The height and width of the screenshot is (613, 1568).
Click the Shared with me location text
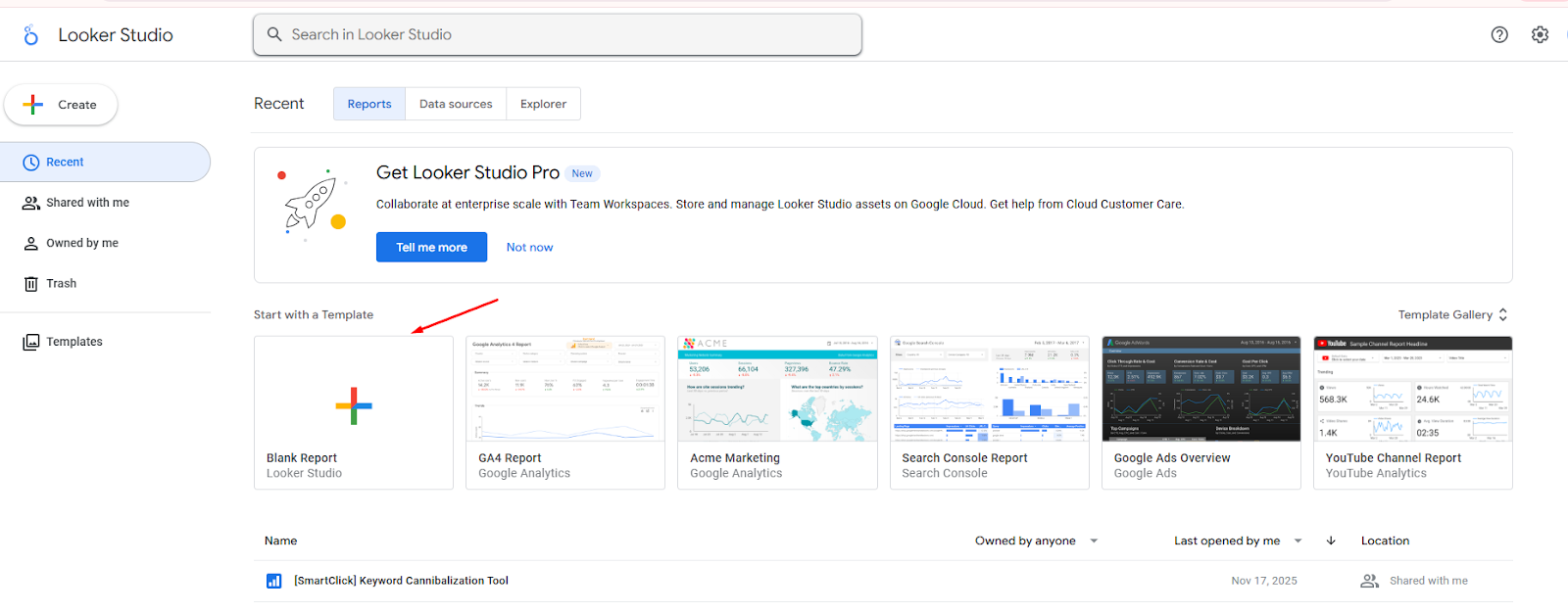click(x=1429, y=581)
